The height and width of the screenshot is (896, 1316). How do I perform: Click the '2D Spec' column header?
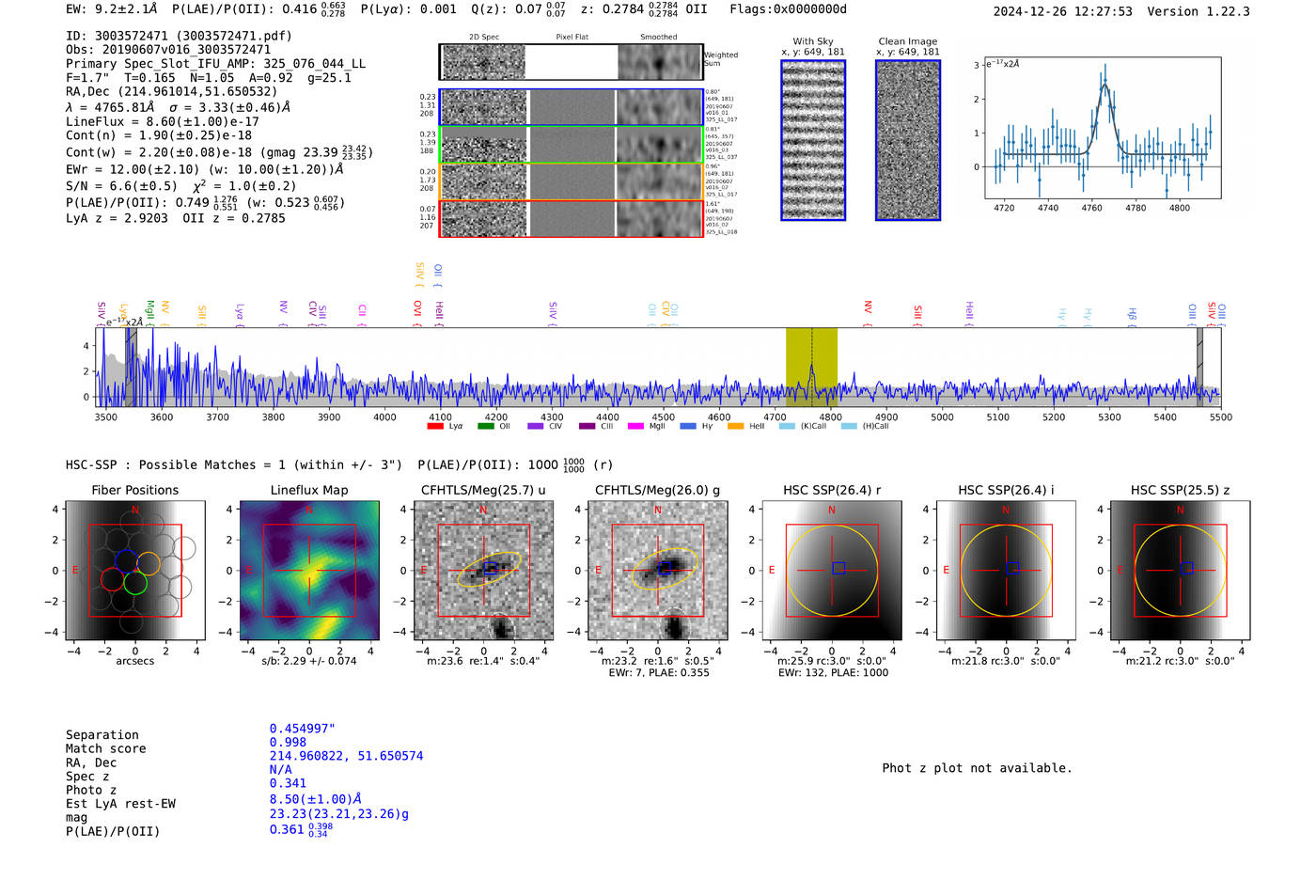point(484,38)
